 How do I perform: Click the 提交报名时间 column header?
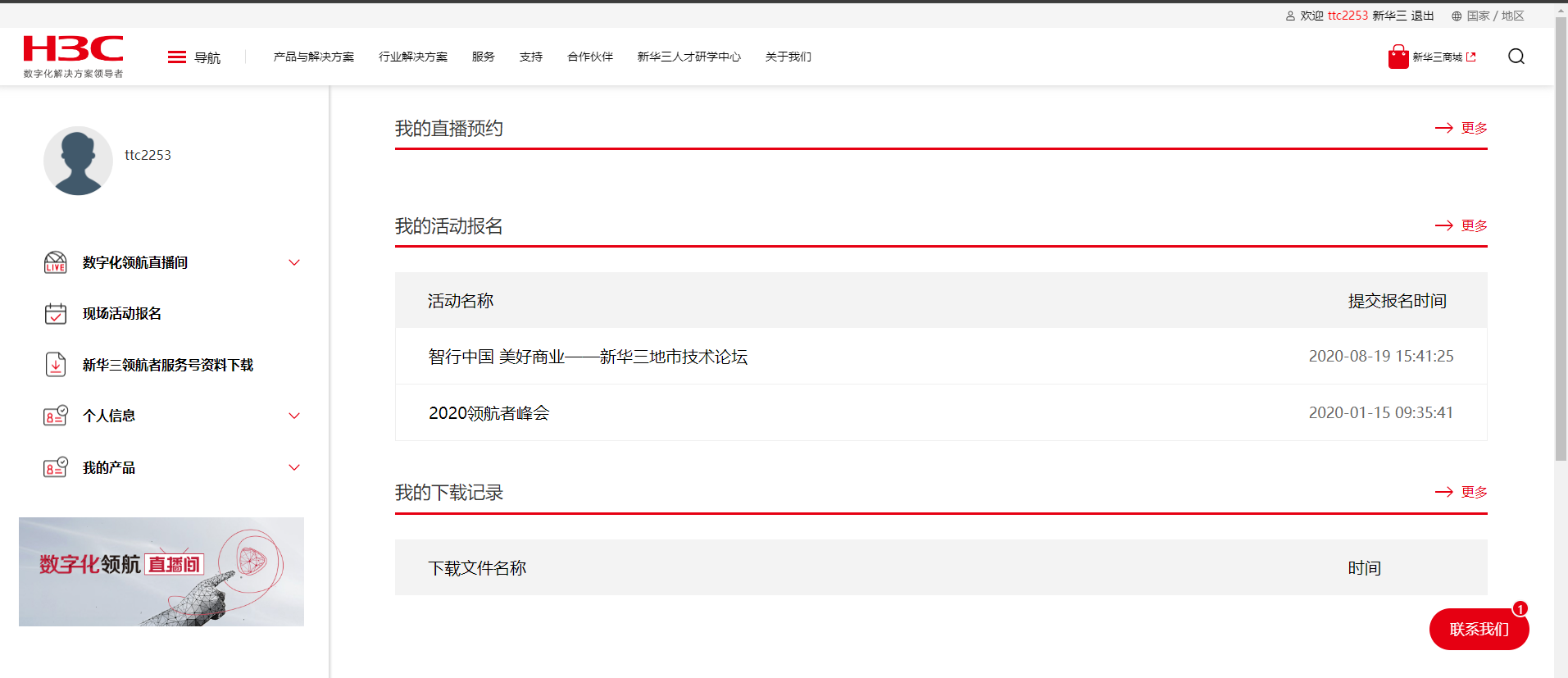1398,301
